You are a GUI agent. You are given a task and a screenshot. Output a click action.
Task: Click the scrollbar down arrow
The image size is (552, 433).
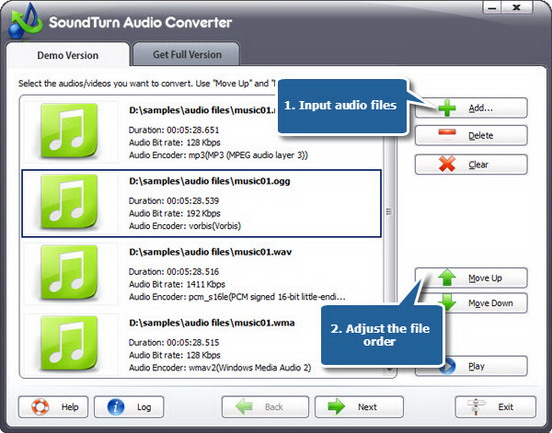click(389, 370)
